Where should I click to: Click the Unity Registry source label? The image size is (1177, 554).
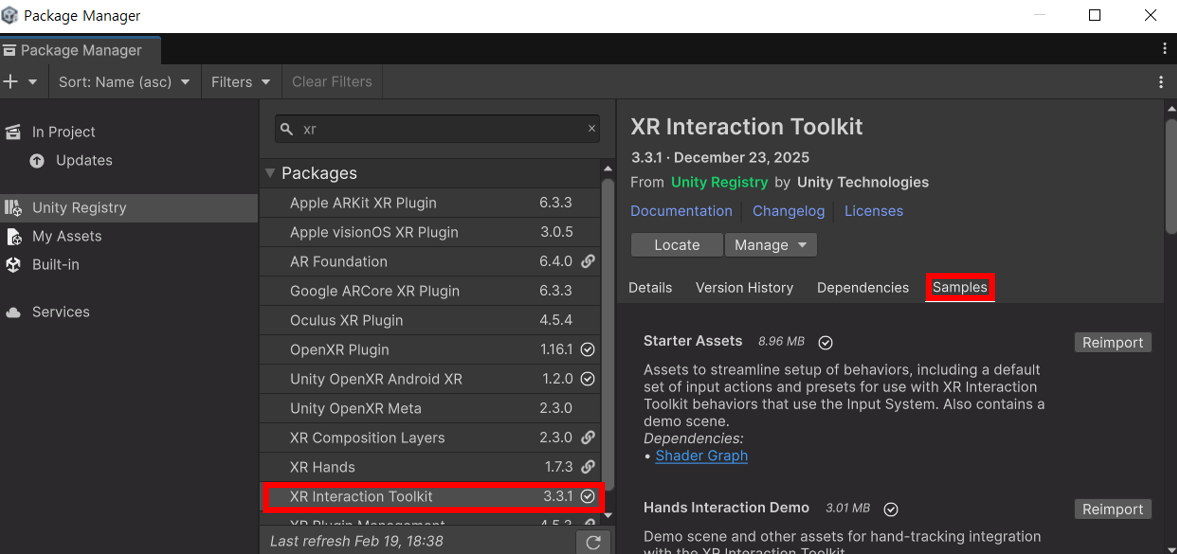tap(719, 182)
